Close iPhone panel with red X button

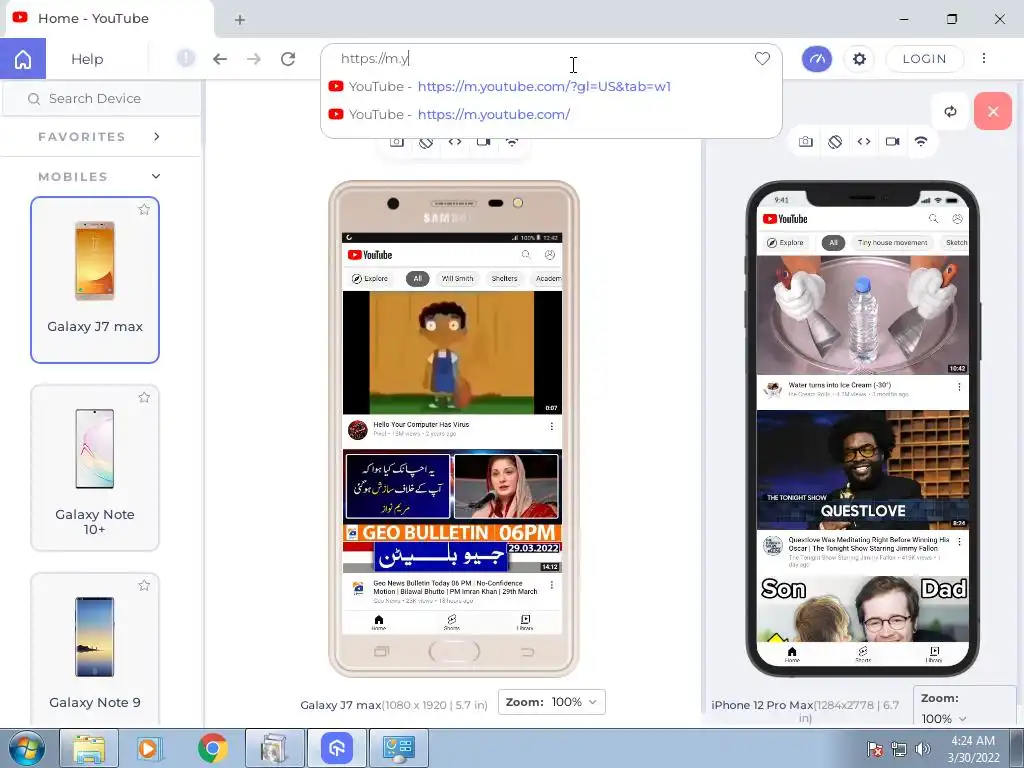[x=993, y=111]
